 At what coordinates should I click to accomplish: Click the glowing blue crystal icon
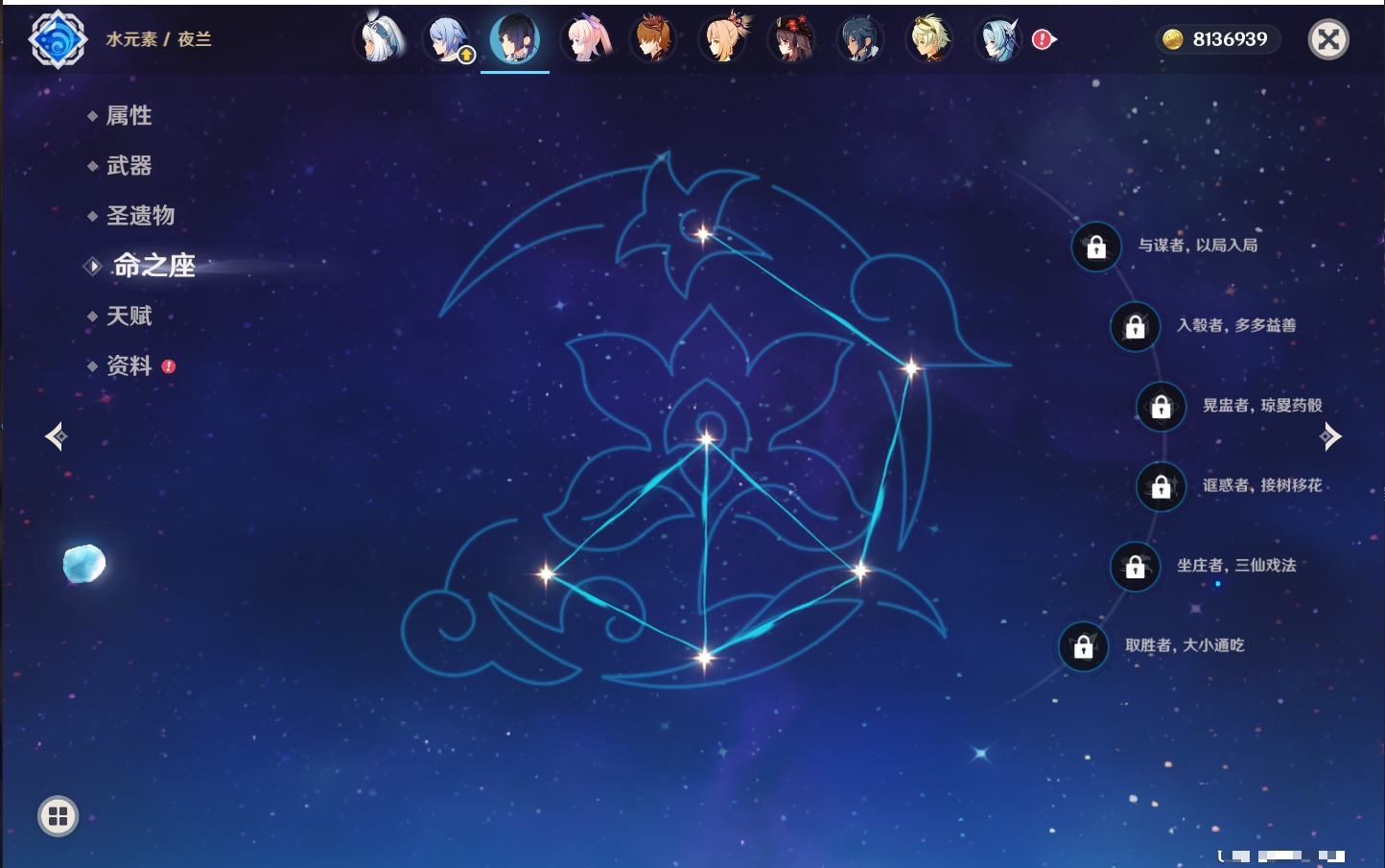[x=84, y=563]
